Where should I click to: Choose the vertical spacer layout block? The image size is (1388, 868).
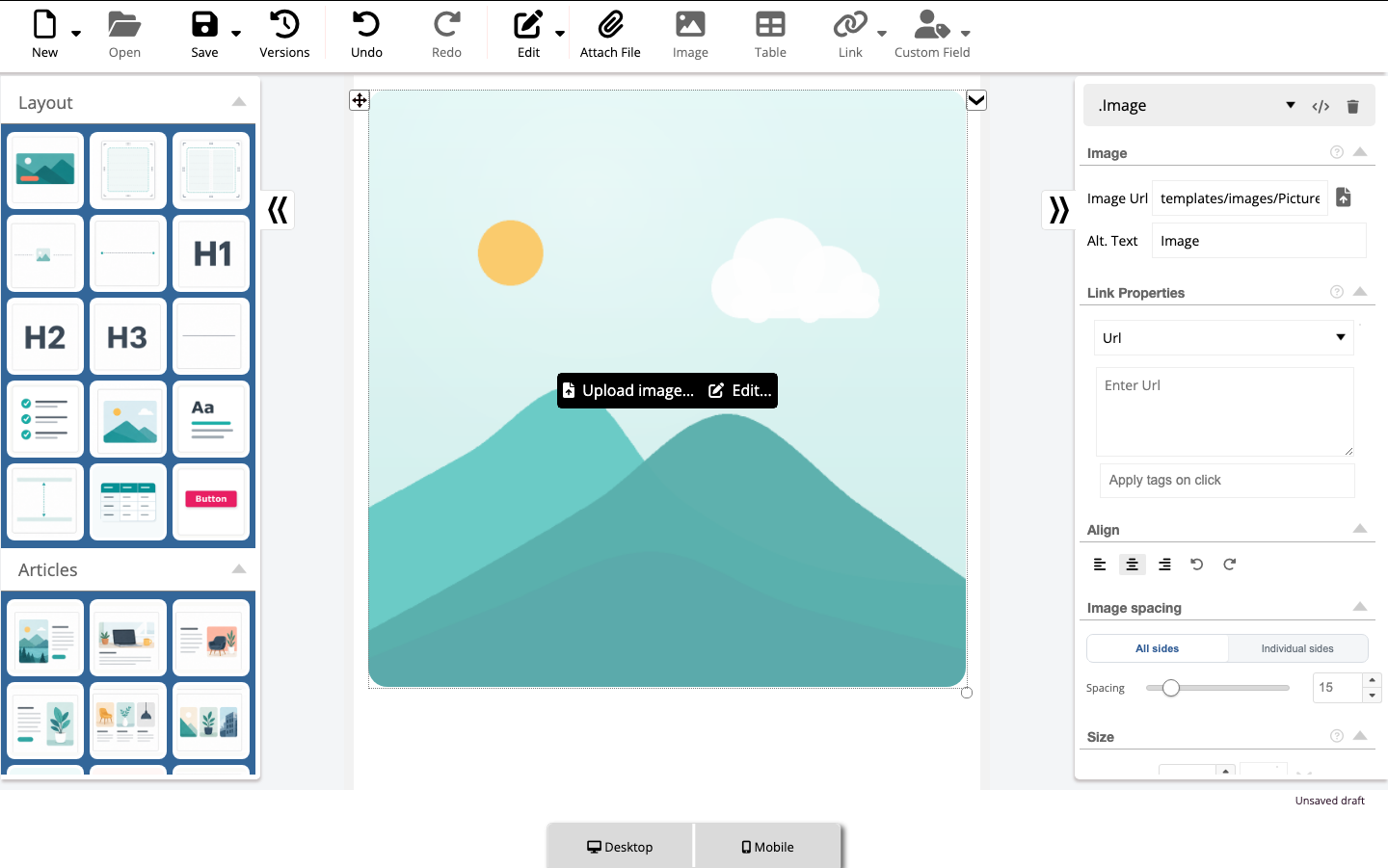point(45,502)
